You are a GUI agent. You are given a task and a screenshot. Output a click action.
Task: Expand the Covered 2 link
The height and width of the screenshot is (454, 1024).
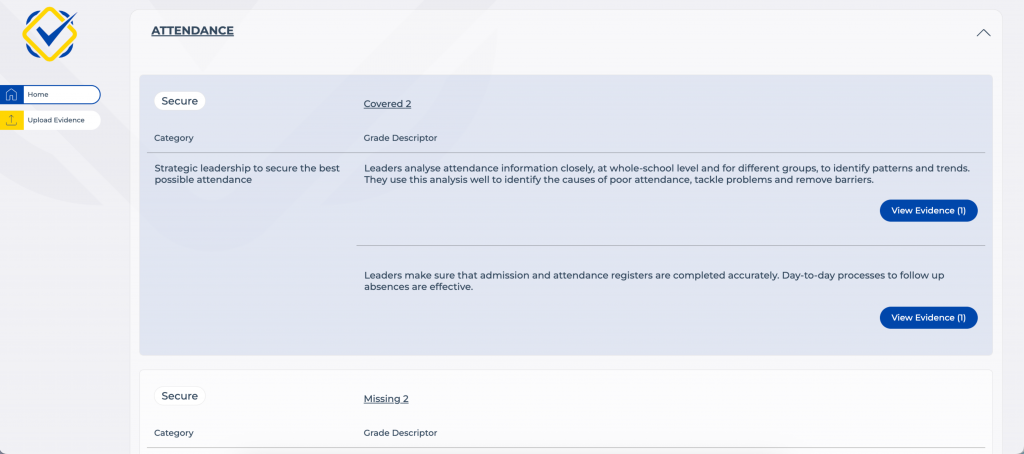[387, 104]
